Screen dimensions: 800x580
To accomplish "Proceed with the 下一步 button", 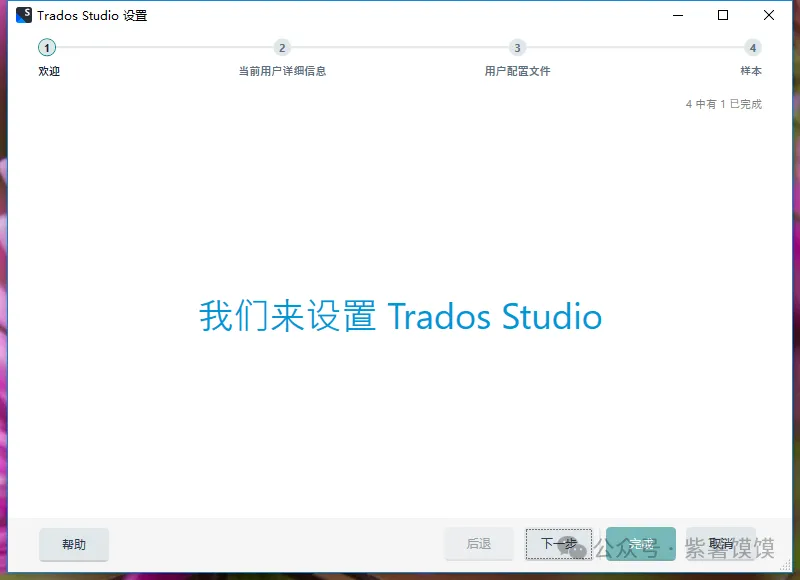I will (559, 544).
